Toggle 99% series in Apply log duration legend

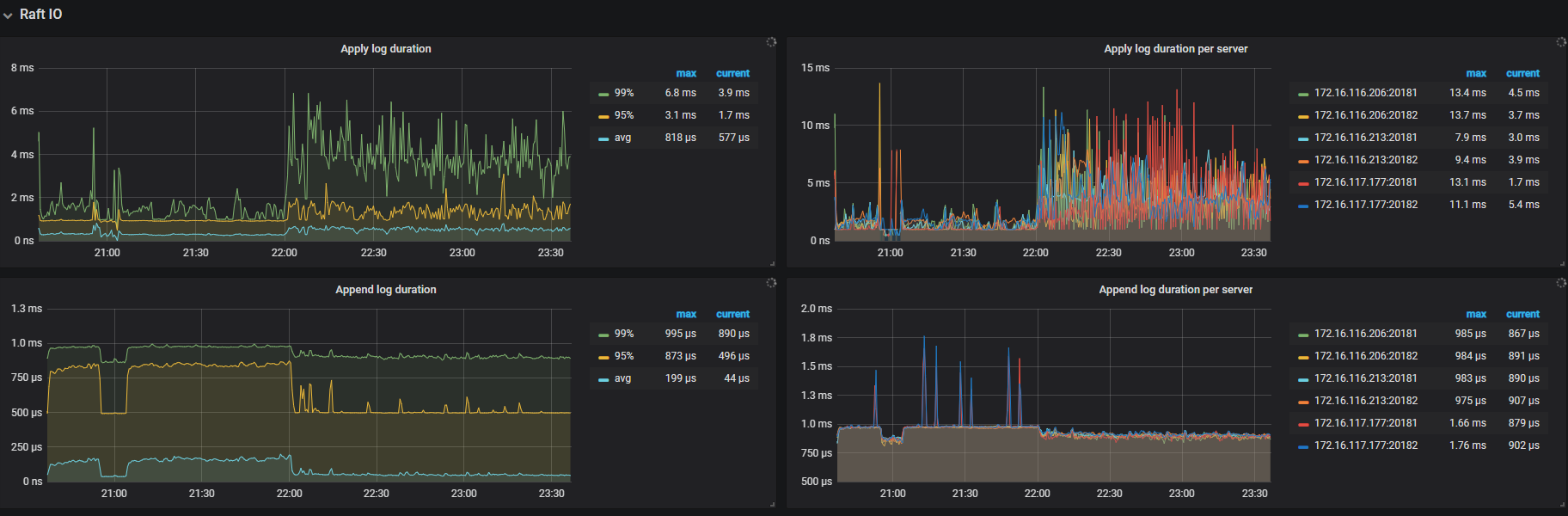(623, 93)
